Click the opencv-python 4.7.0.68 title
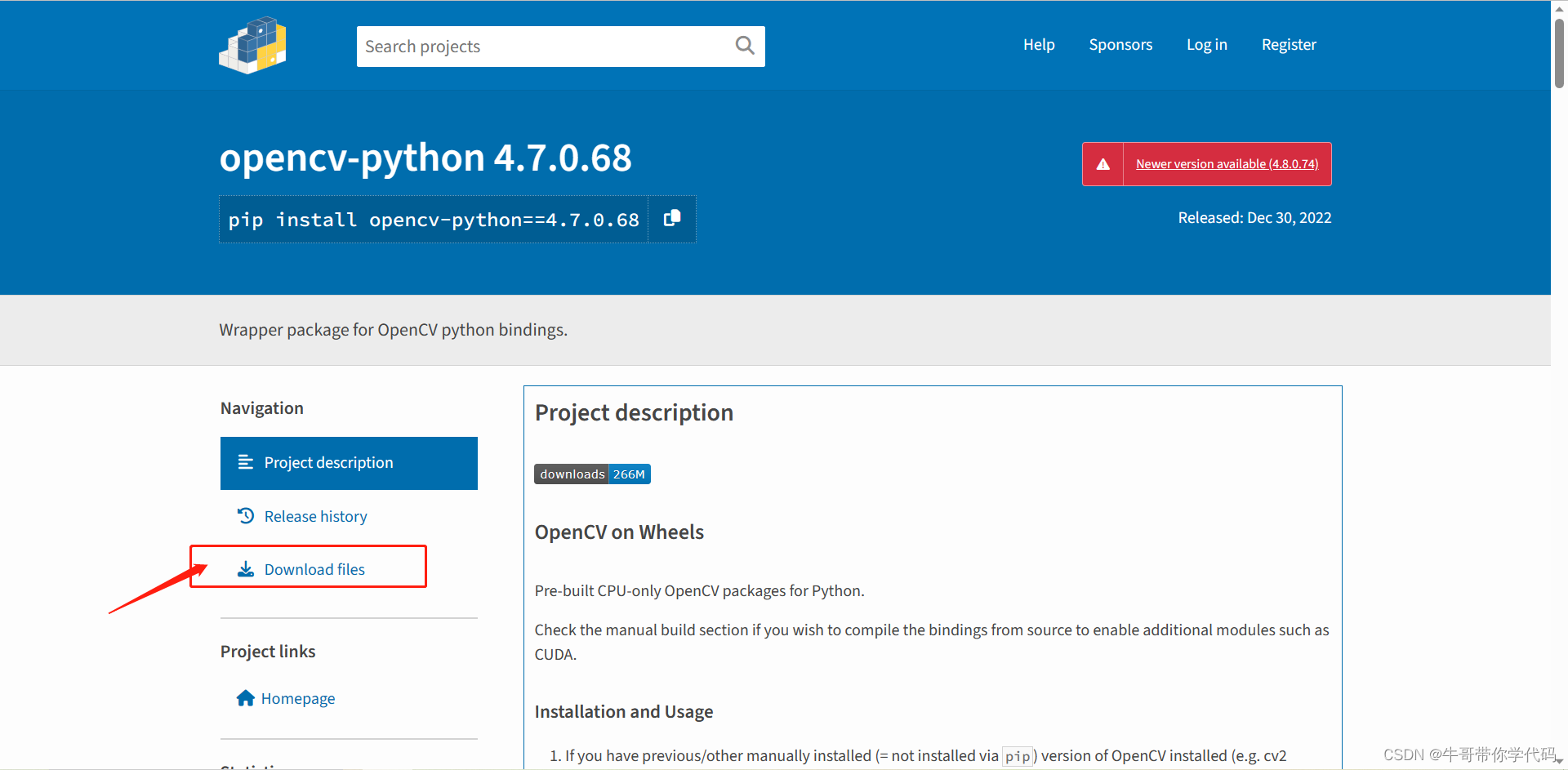The image size is (1568, 770). pos(425,158)
